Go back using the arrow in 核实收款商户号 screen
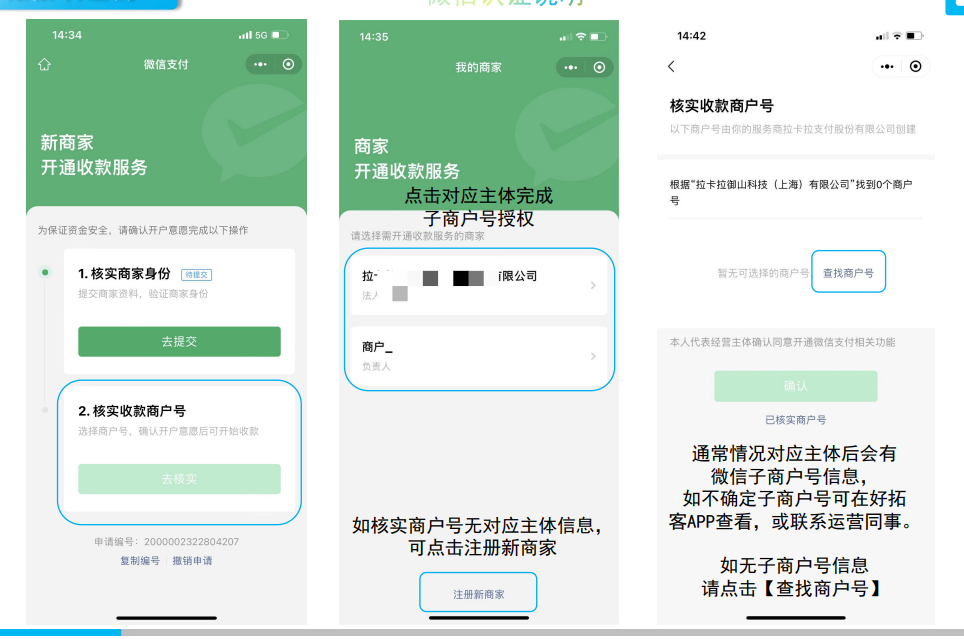This screenshot has height=639, width=964. click(x=671, y=66)
